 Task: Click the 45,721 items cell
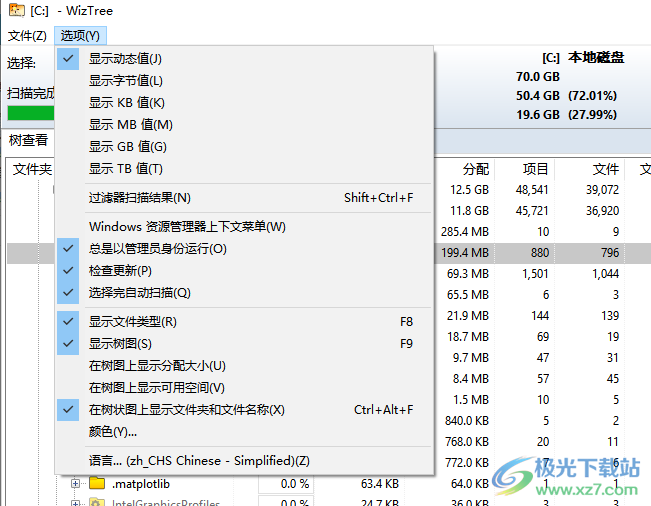532,211
